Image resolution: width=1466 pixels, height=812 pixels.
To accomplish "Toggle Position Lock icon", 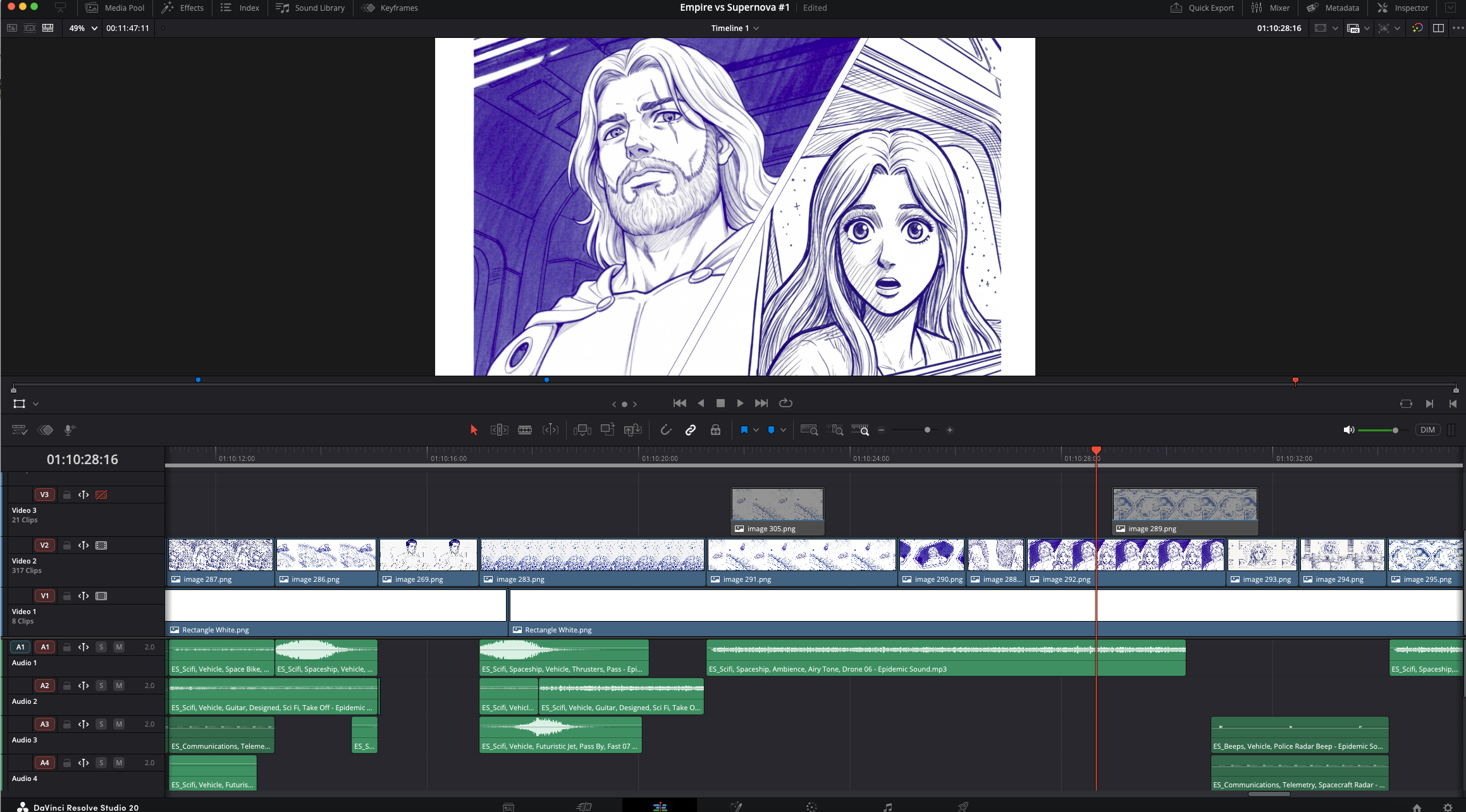I will coord(715,430).
